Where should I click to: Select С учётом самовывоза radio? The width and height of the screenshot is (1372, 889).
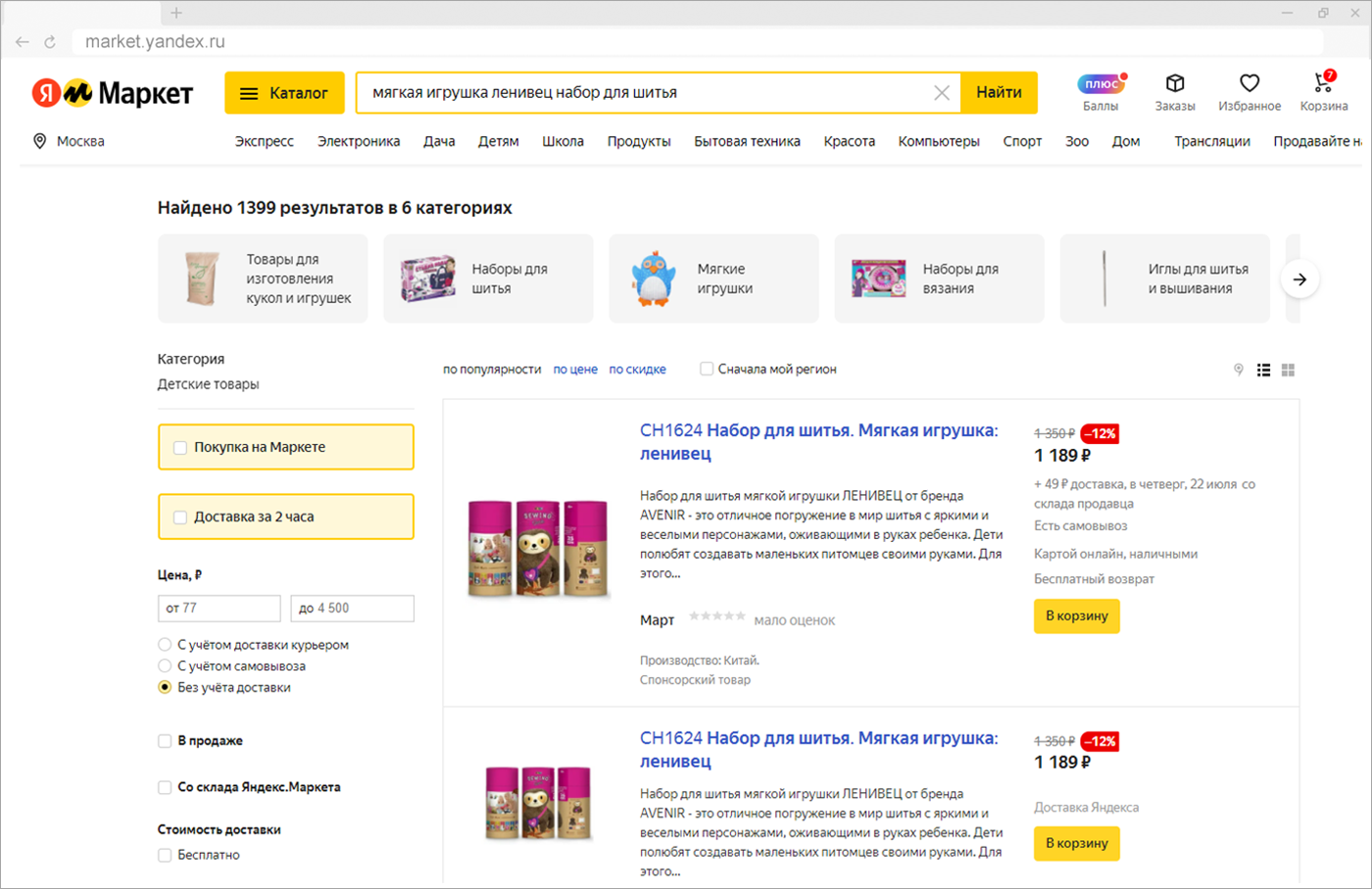[x=165, y=667]
